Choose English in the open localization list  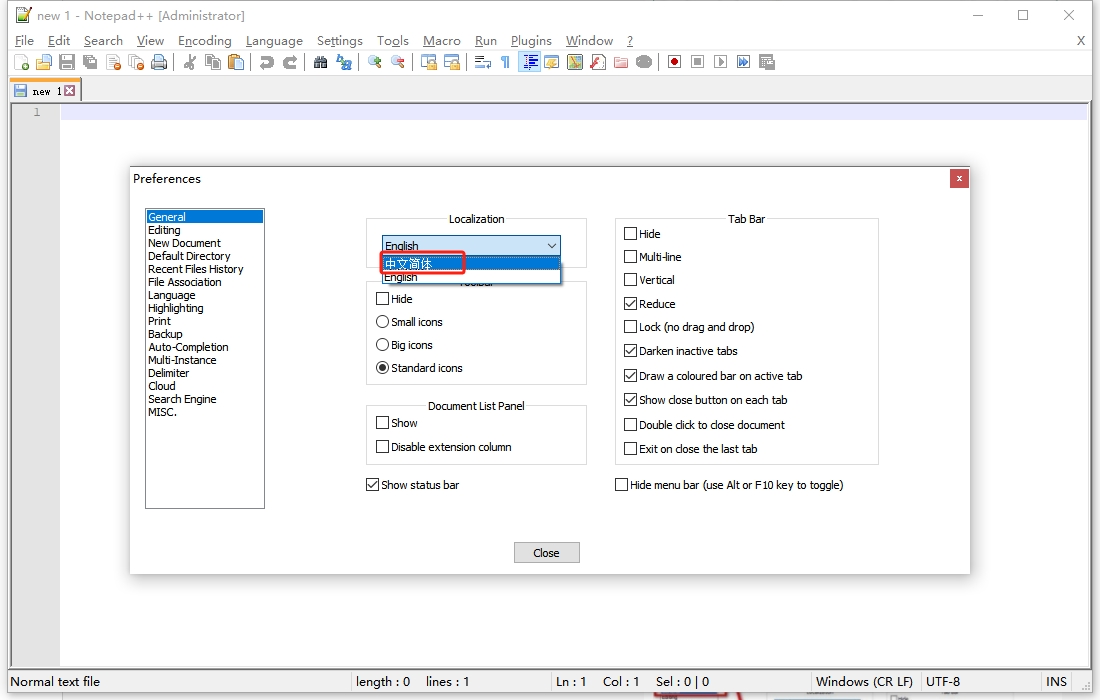click(471, 277)
